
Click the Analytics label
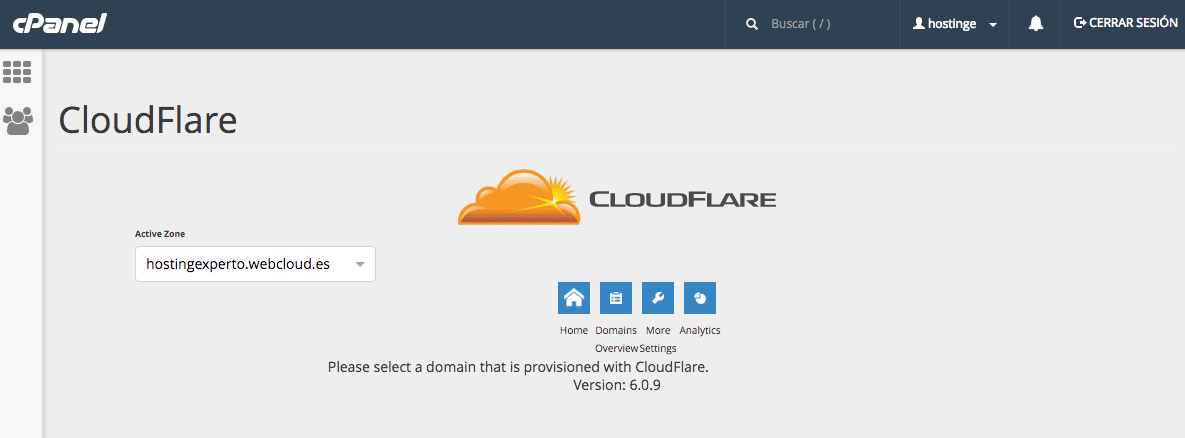[700, 331]
